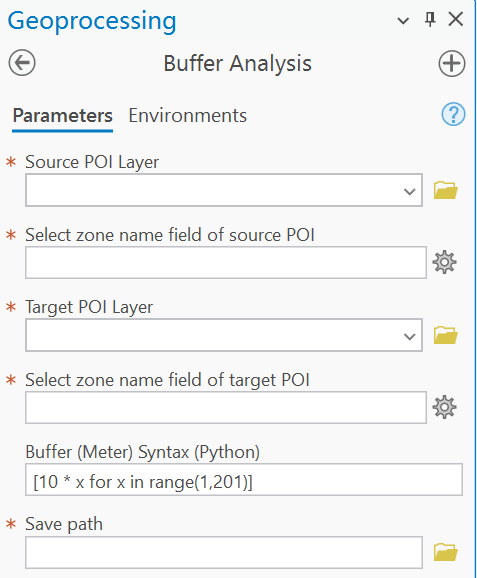
Task: Switch to the Environments tab
Action: click(187, 115)
